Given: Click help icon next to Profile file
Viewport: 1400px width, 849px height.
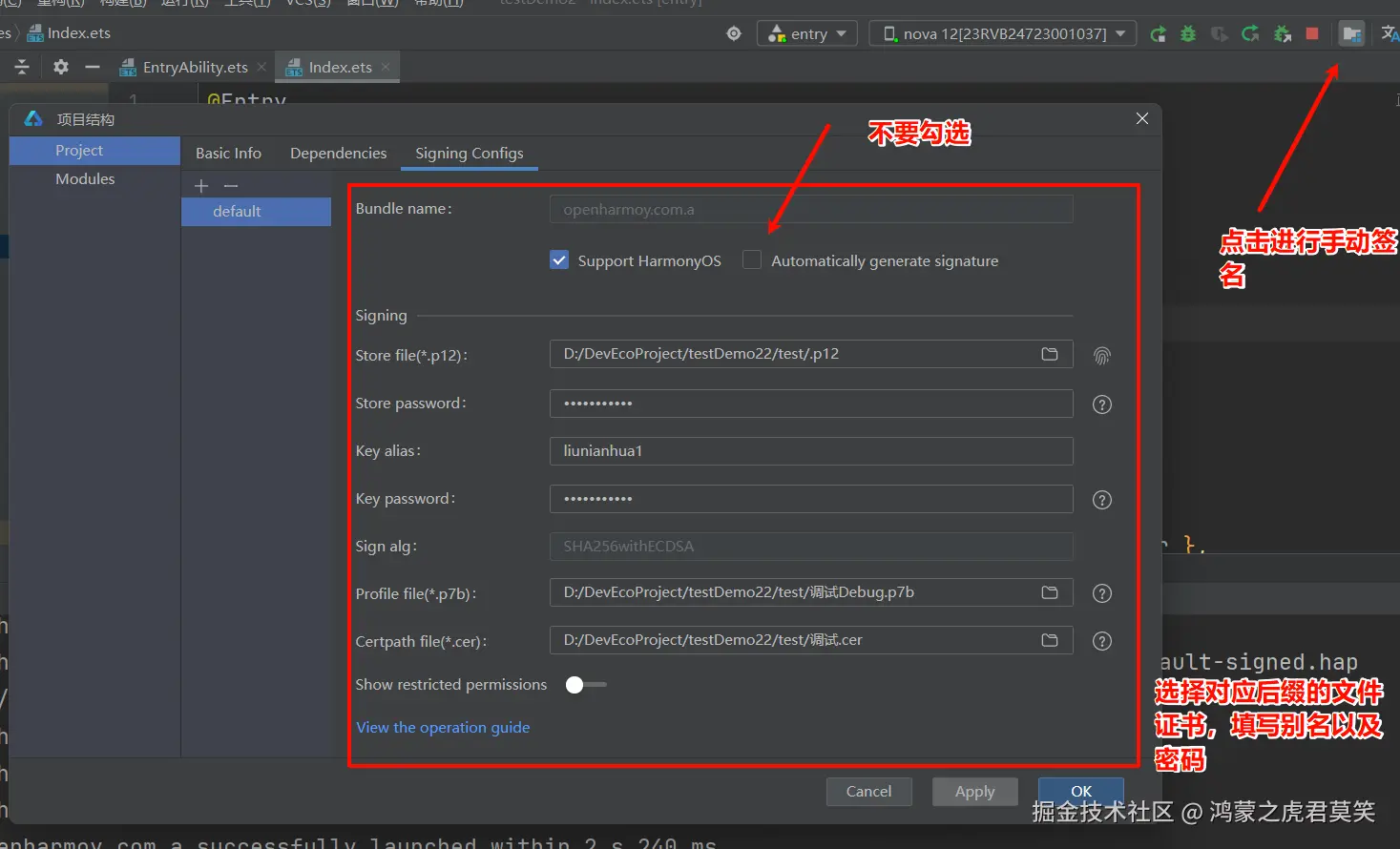Looking at the screenshot, I should (x=1102, y=593).
